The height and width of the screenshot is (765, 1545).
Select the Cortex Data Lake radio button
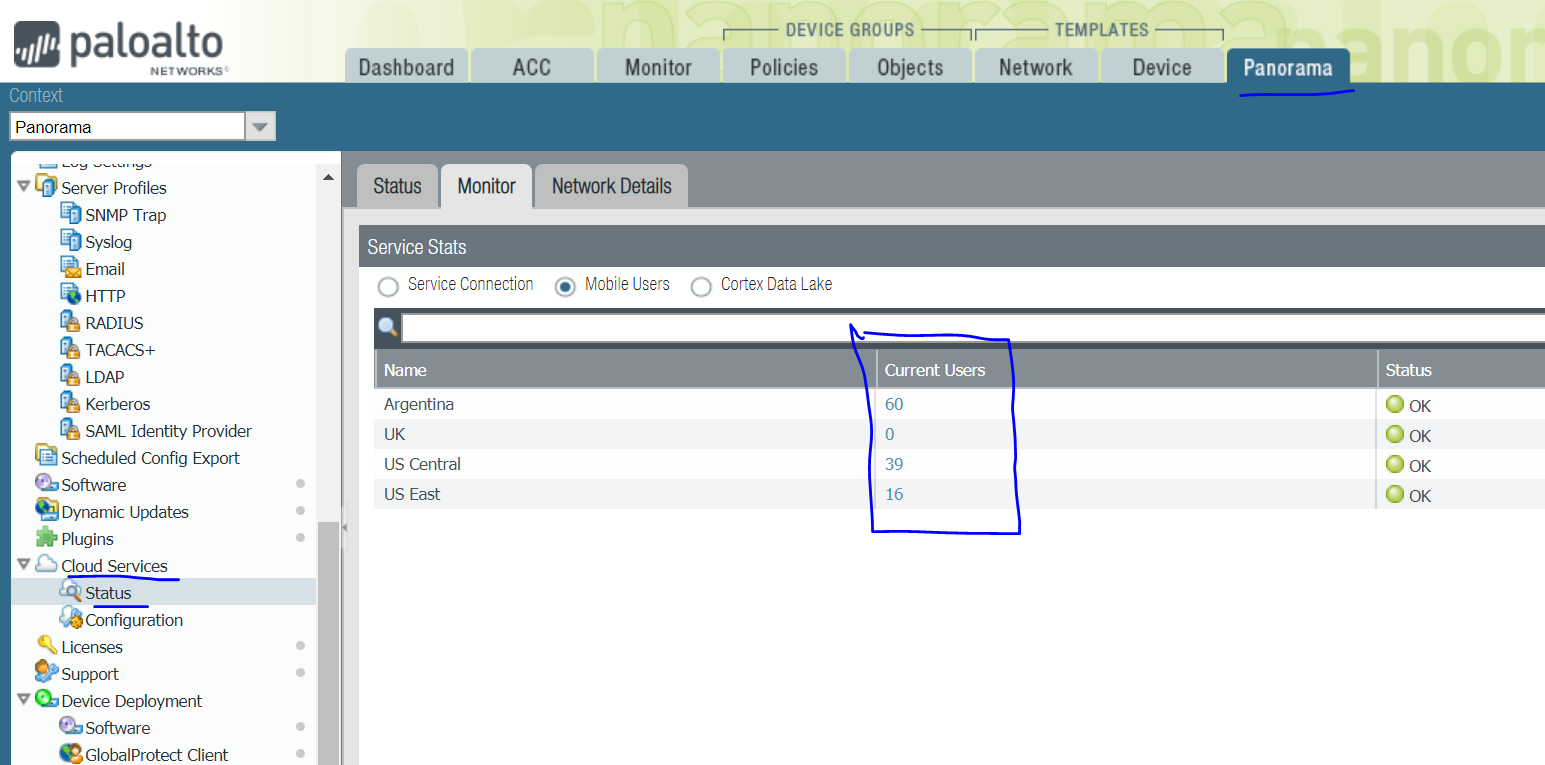coord(701,287)
